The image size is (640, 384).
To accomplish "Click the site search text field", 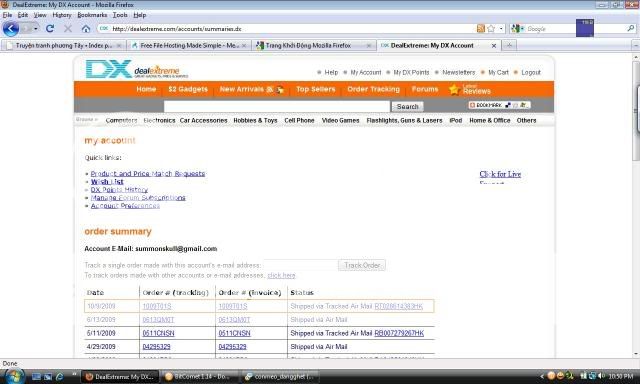I will pos(277,107).
